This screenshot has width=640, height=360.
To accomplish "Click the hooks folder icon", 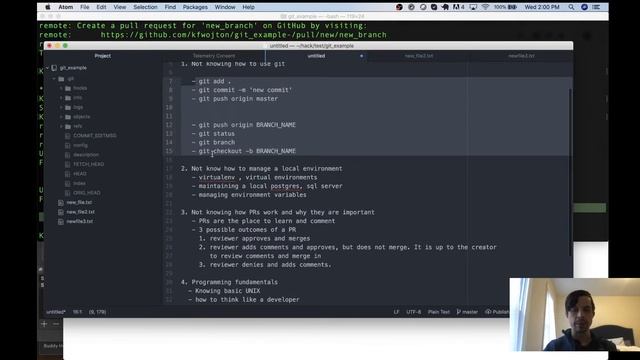I will [68, 88].
